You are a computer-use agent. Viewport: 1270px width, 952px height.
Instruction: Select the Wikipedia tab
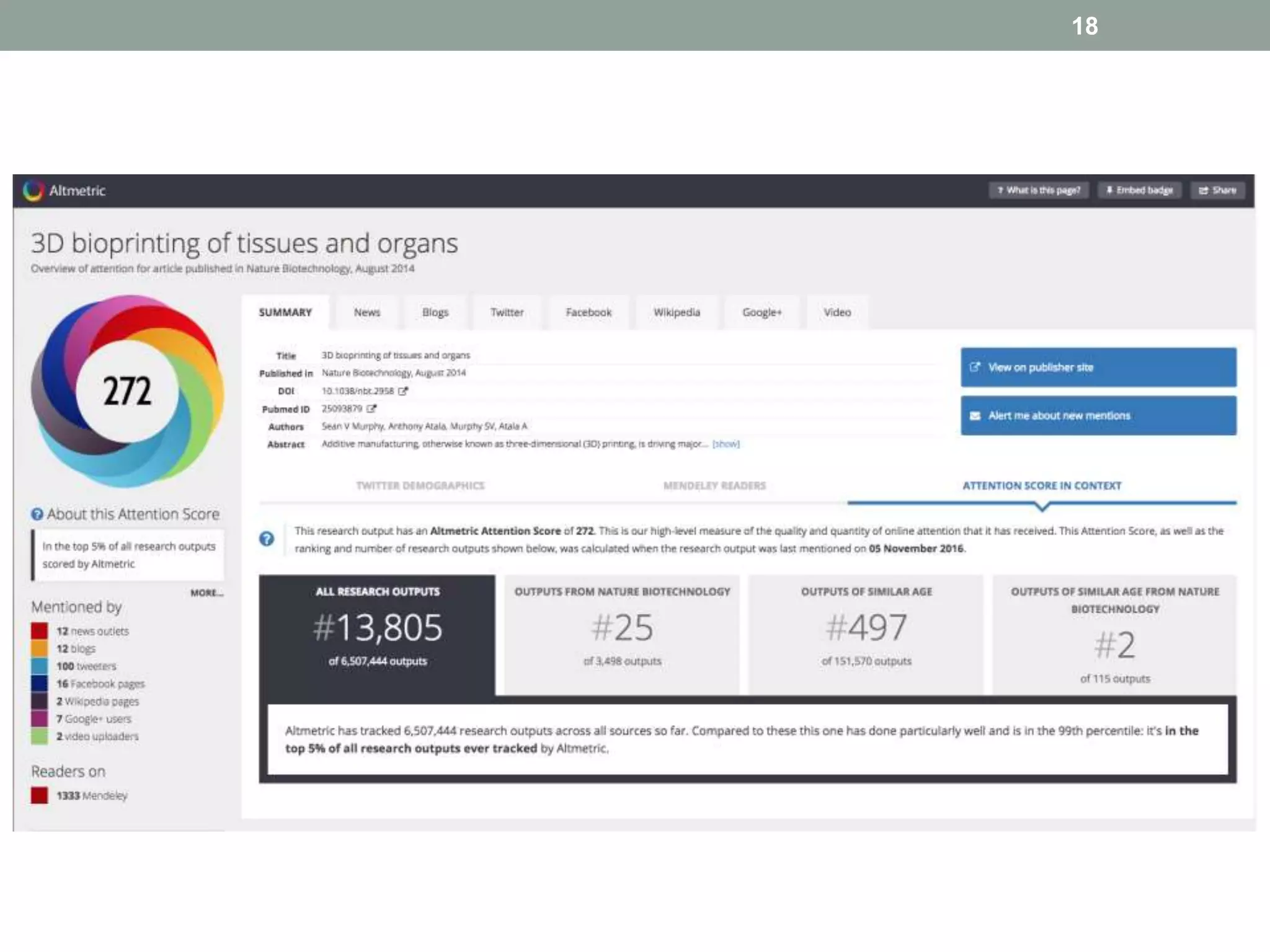click(677, 312)
